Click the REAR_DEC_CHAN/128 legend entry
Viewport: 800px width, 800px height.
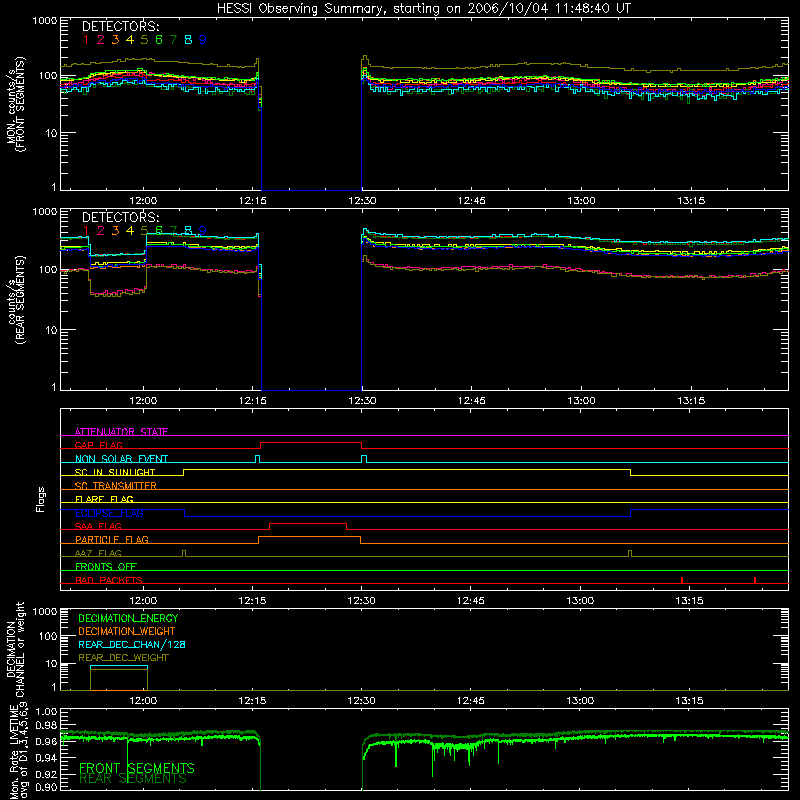[x=132, y=644]
